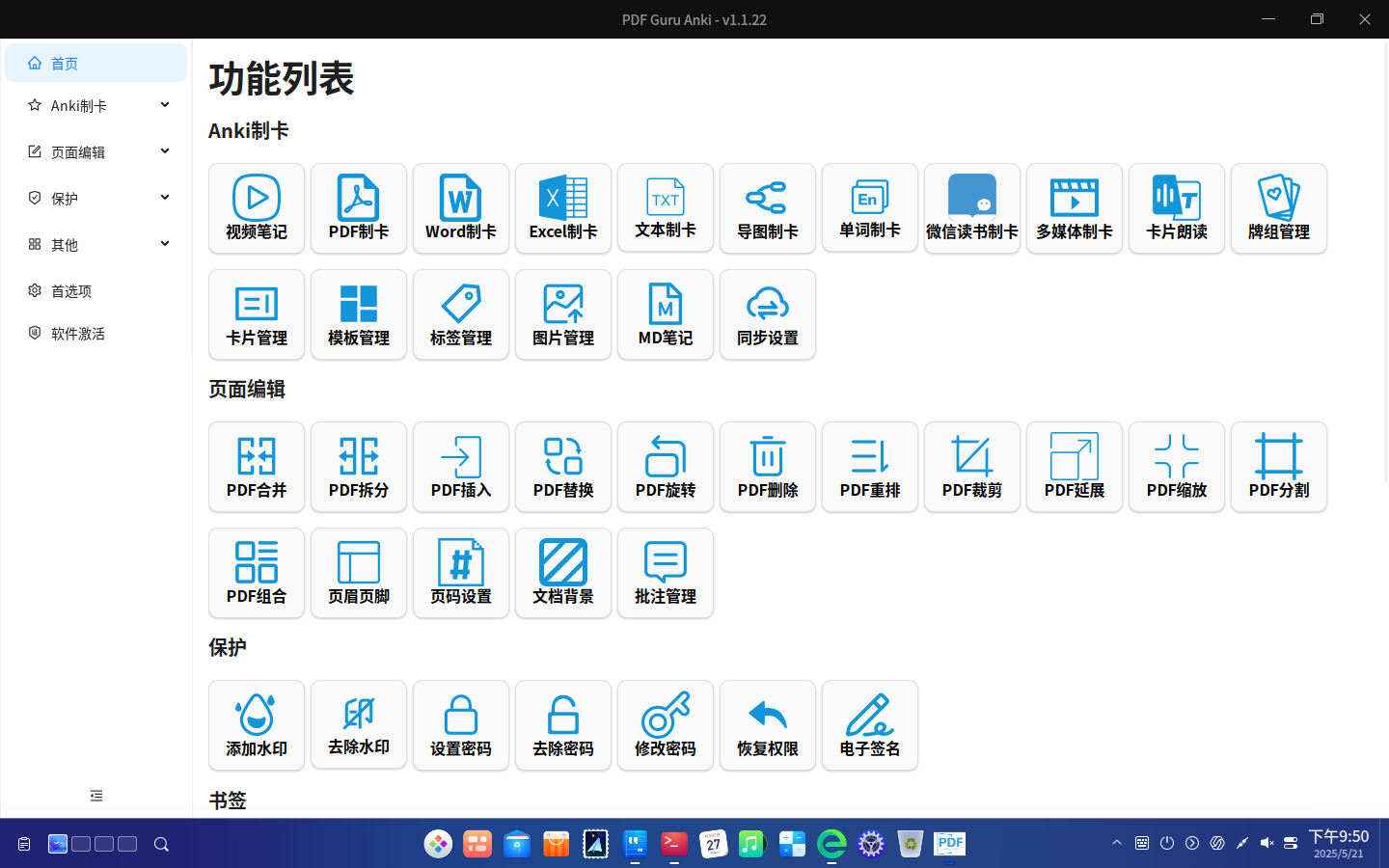Open the 单词制卡 word card tile
Viewport: 1389px width, 868px height.
(870, 208)
